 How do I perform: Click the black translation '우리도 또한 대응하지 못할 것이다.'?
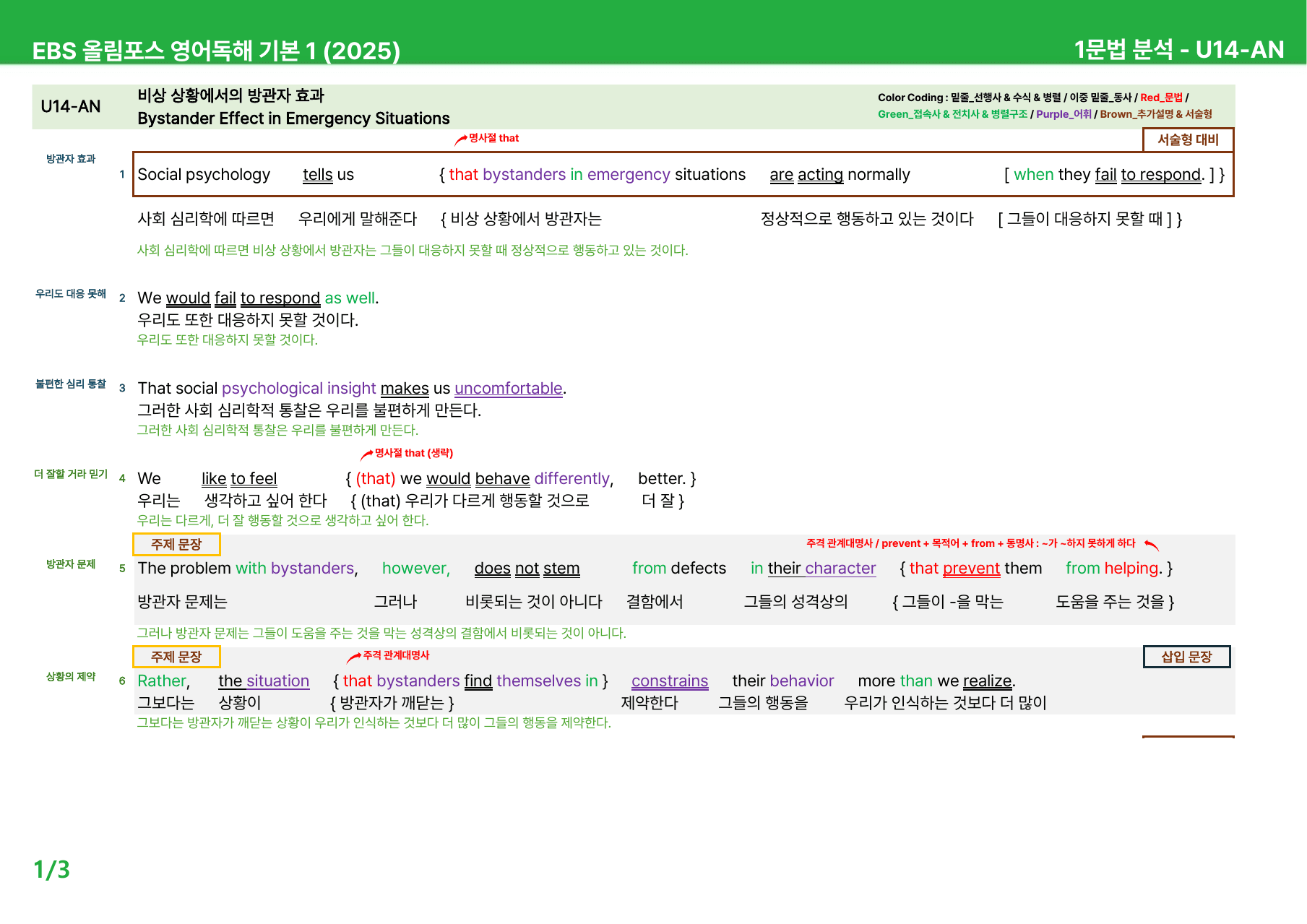click(248, 320)
